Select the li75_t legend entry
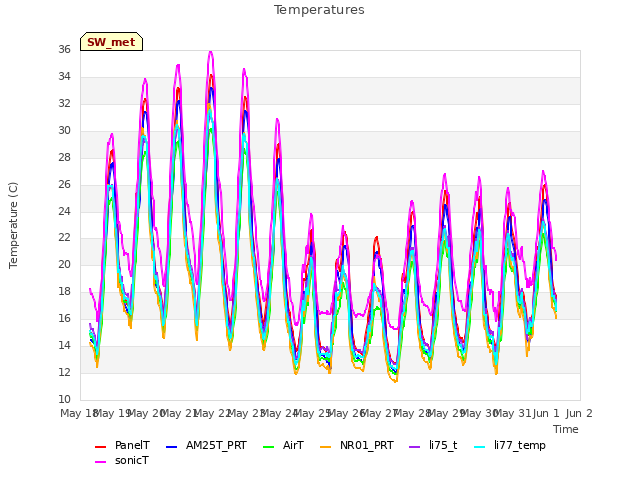This screenshot has width=640, height=480. [x=433, y=445]
